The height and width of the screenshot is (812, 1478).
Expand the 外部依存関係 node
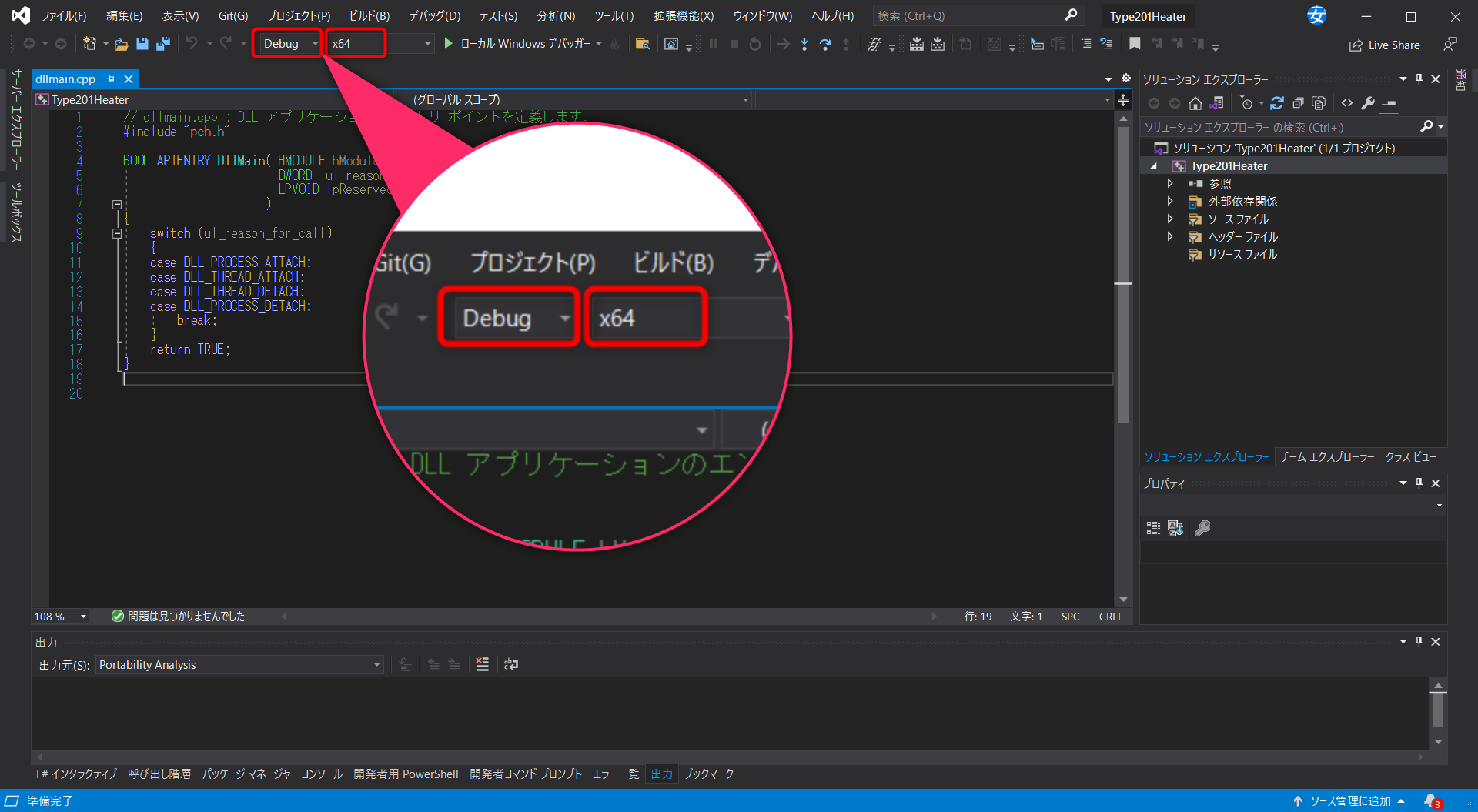click(1170, 201)
